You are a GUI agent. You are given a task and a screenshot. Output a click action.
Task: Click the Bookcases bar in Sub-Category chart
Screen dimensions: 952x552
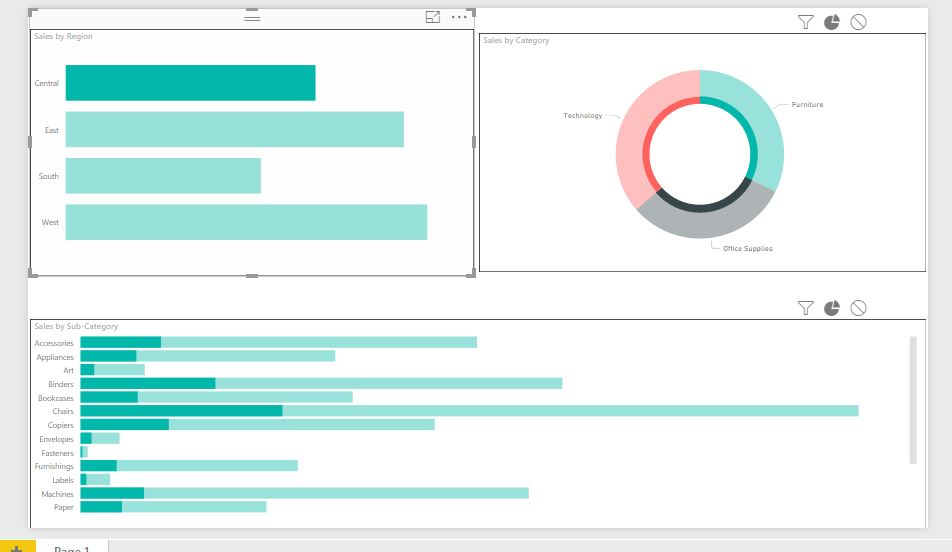(x=216, y=397)
